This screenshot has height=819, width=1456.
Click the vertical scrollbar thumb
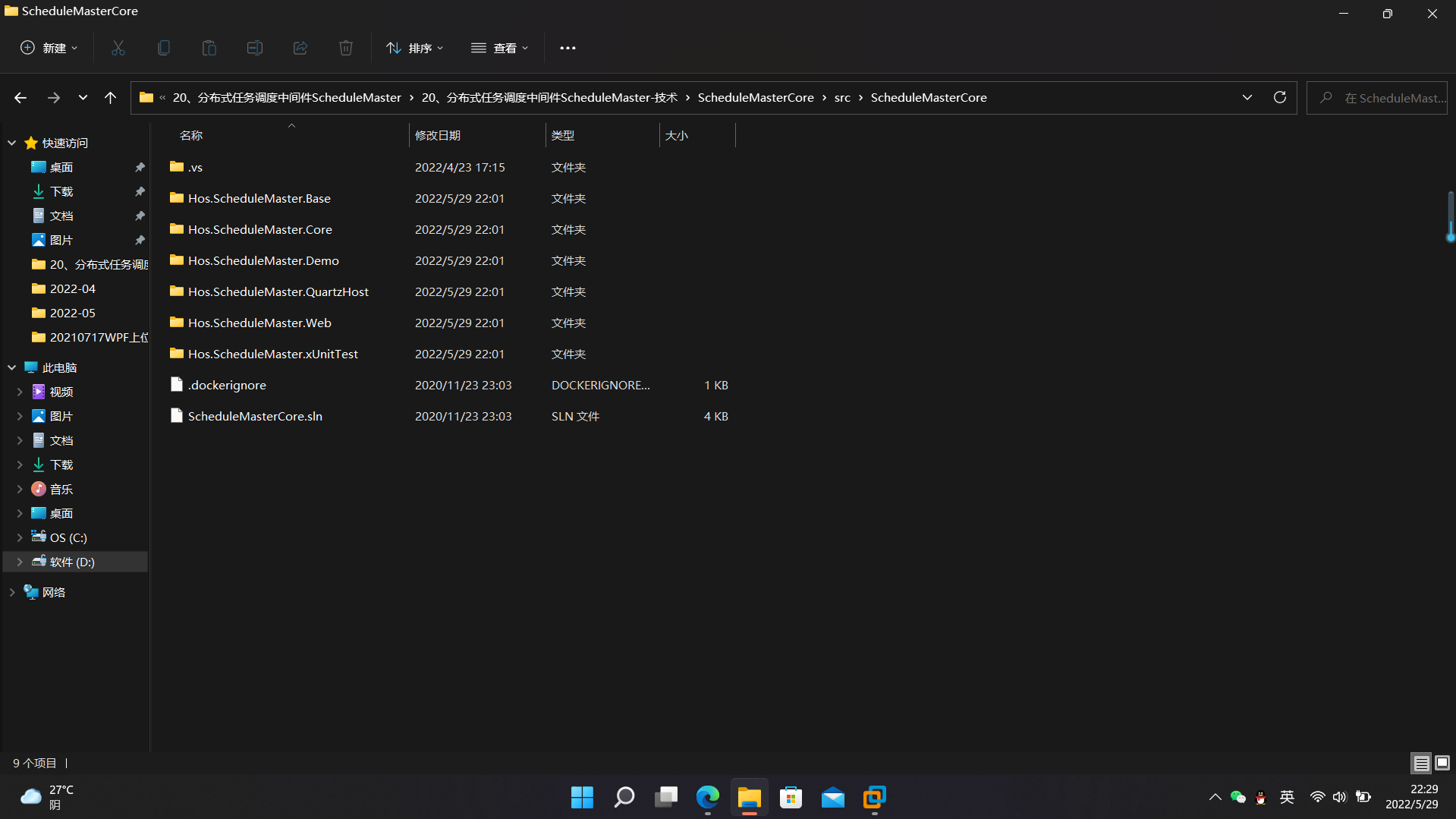click(1451, 216)
